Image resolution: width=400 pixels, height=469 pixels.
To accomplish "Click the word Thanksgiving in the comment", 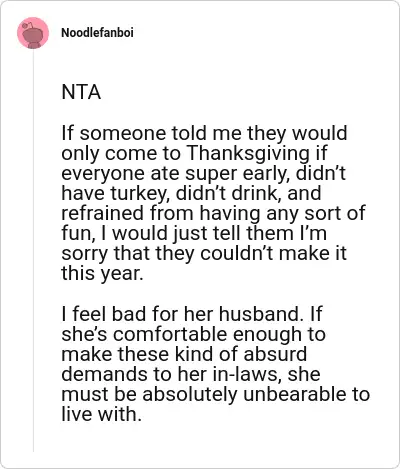I will pos(248,153).
